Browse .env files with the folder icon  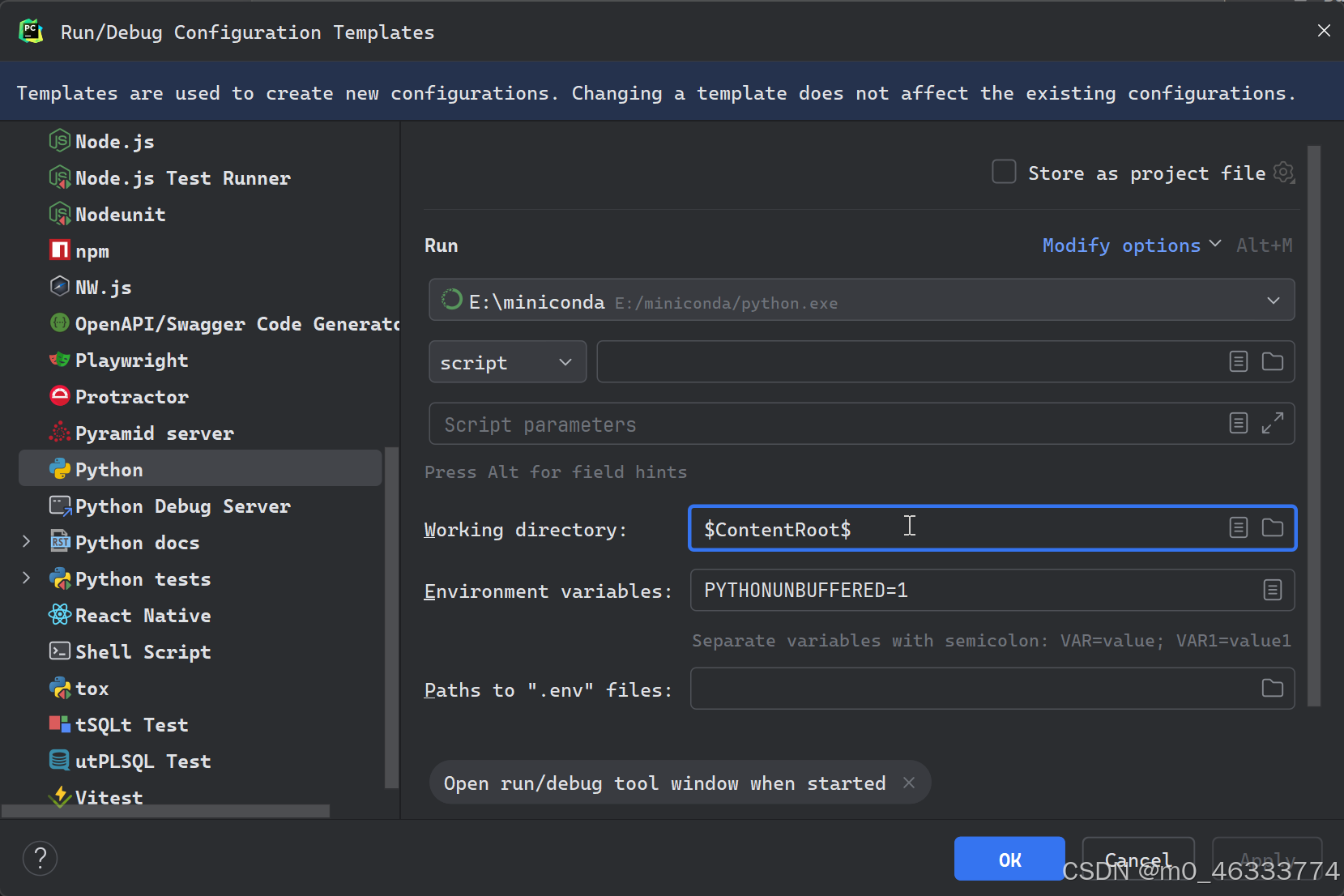click(1272, 688)
